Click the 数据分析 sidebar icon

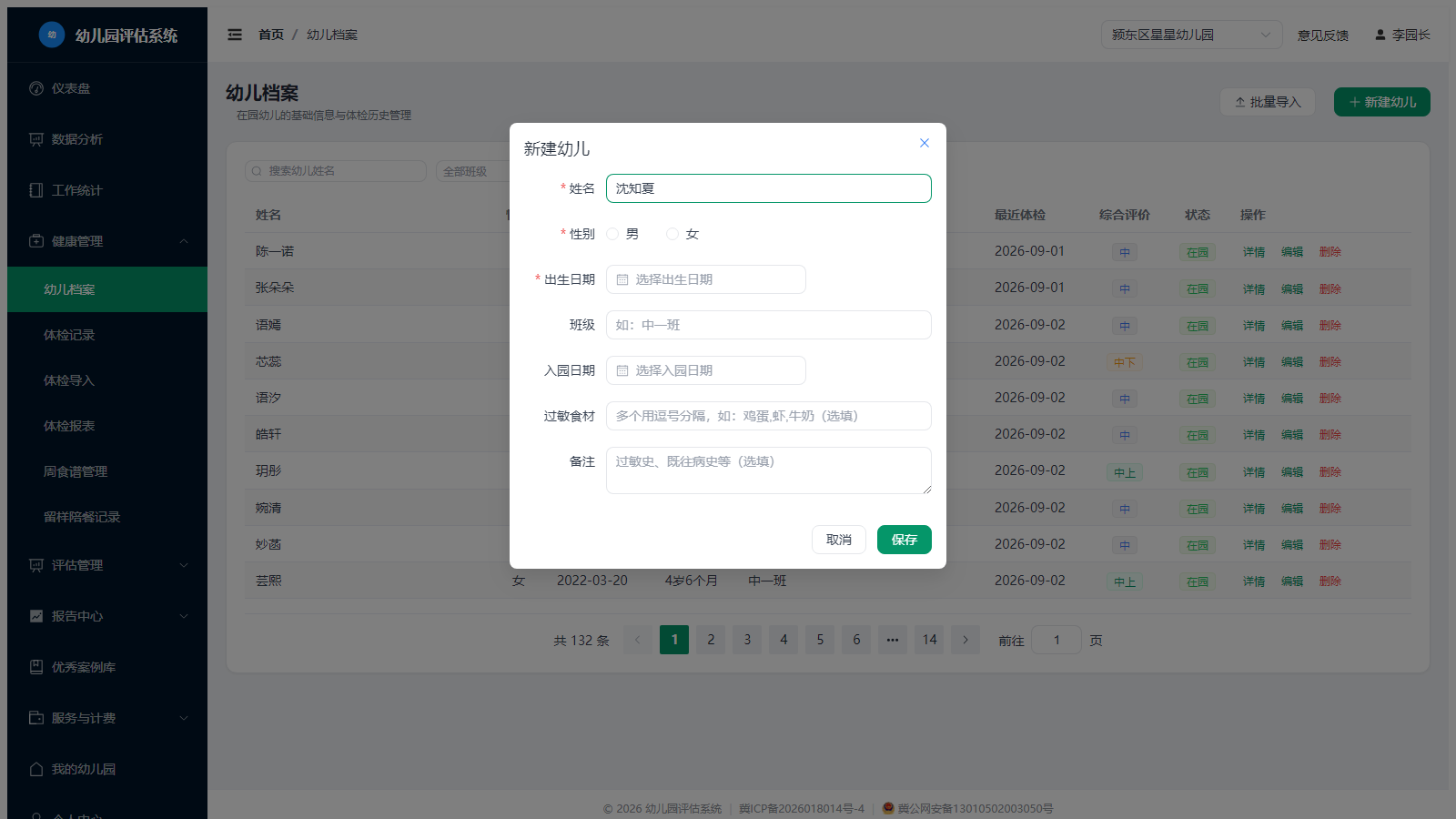[36, 139]
